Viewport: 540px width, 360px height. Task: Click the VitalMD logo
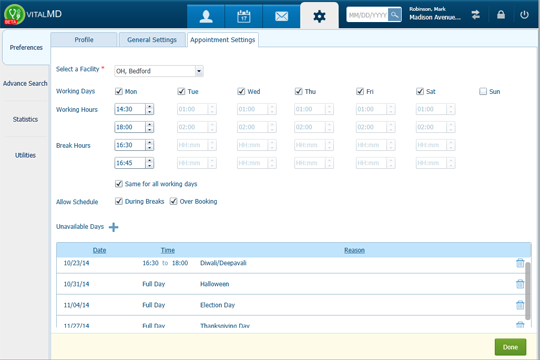click(x=33, y=14)
